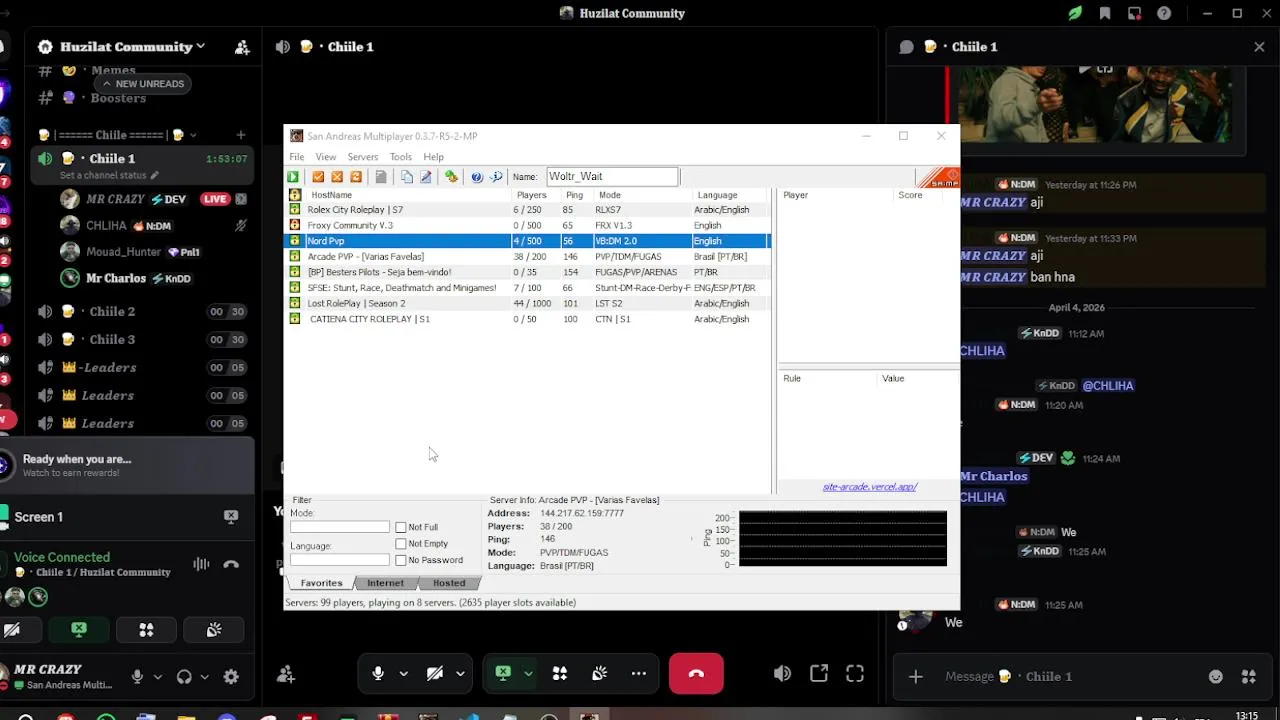The width and height of the screenshot is (1280, 720).
Task: Open the Servers menu in SA-MP
Action: 362,157
